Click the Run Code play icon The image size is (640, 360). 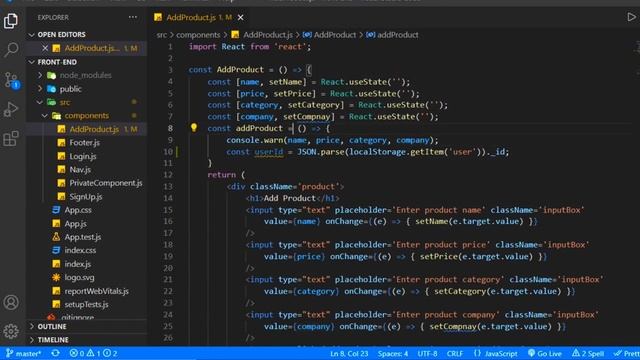point(631,17)
